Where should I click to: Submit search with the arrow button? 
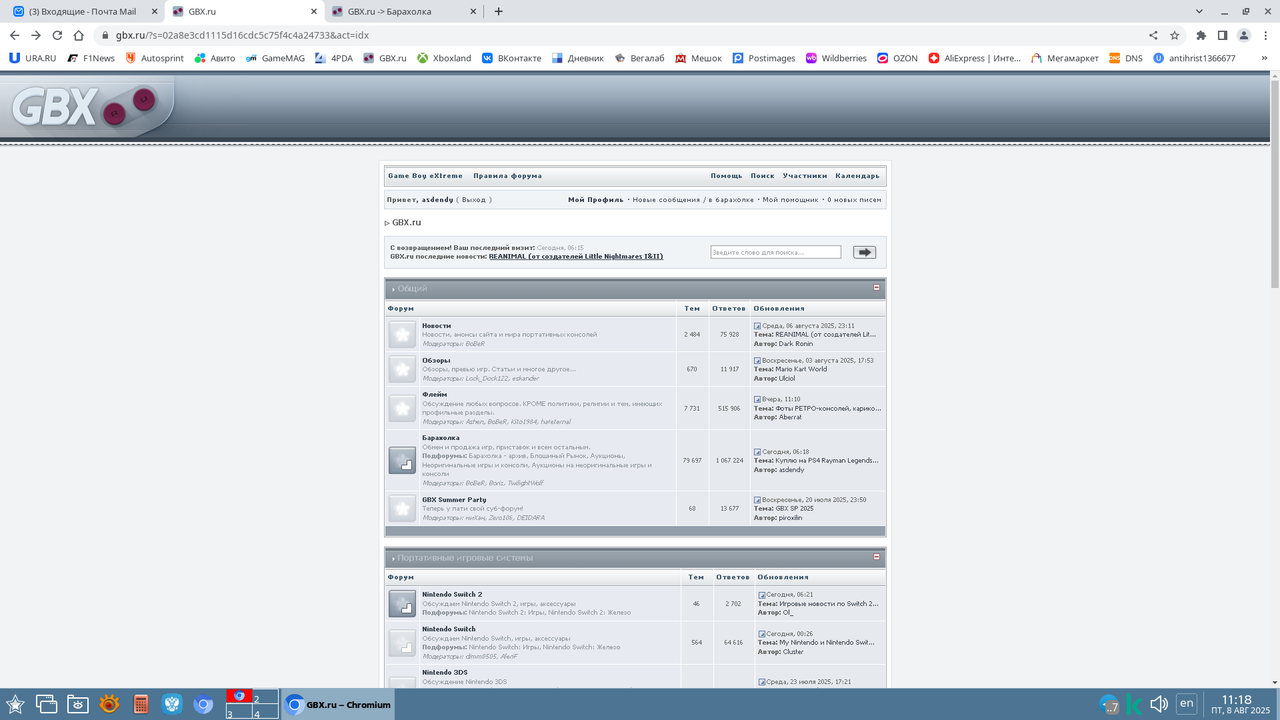tap(864, 253)
